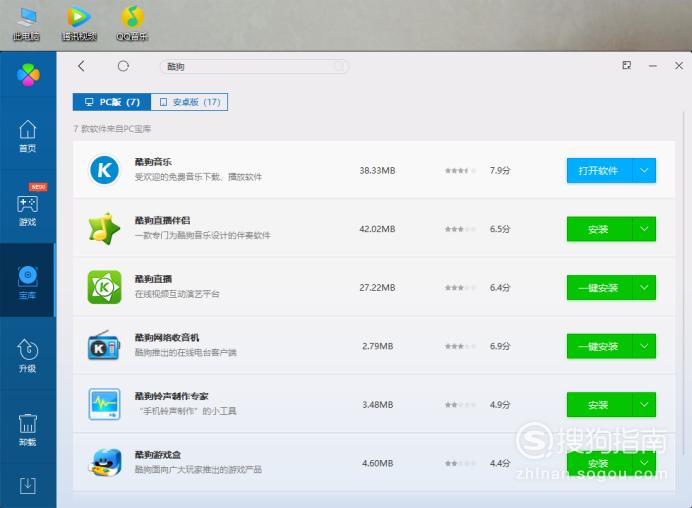Open the 酷狗直播伴侣 title link

(x=162, y=220)
